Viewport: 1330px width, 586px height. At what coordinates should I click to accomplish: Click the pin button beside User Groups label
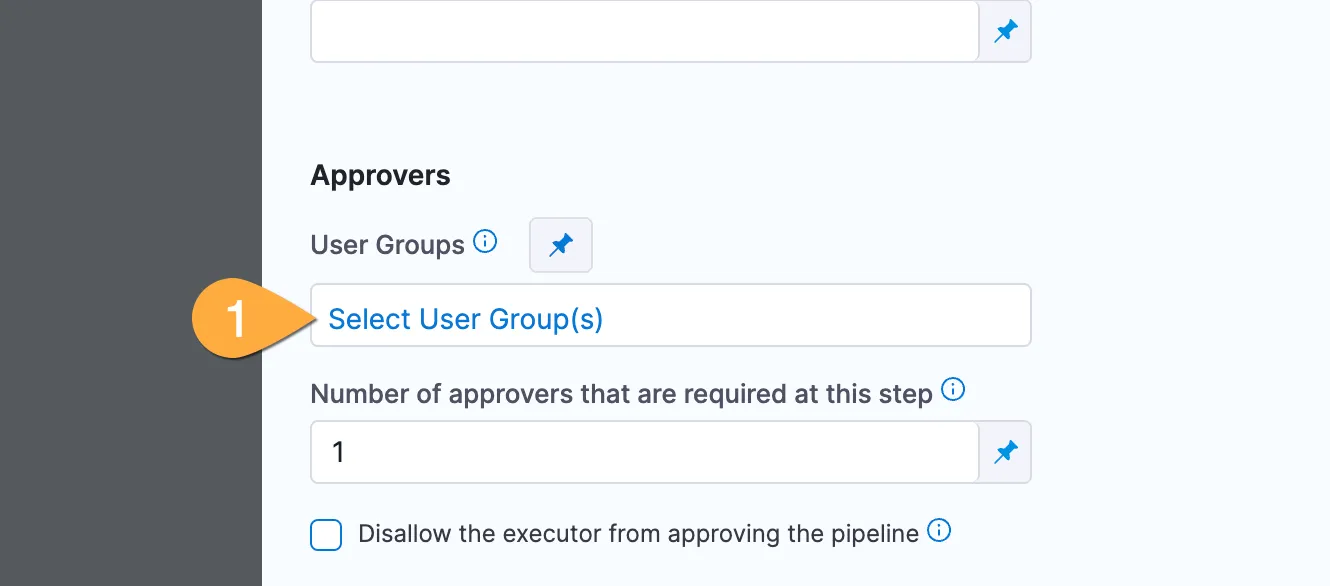click(x=561, y=245)
